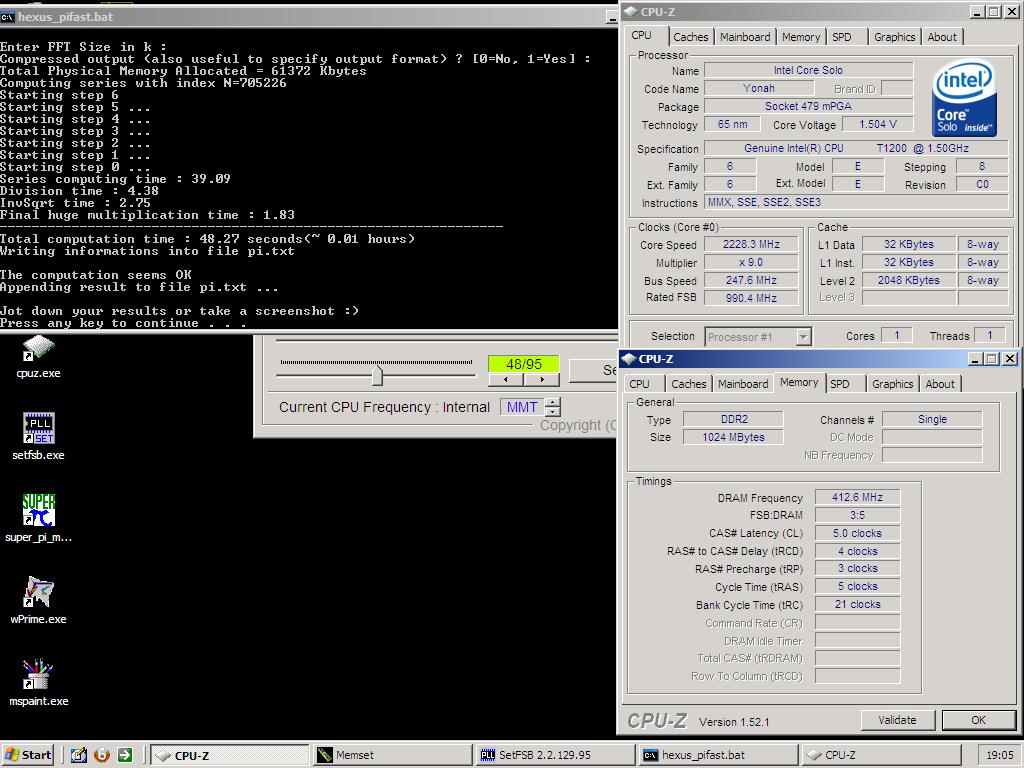Open Caches tab in lower CPU-Z window
This screenshot has width=1024, height=768.
coord(688,384)
